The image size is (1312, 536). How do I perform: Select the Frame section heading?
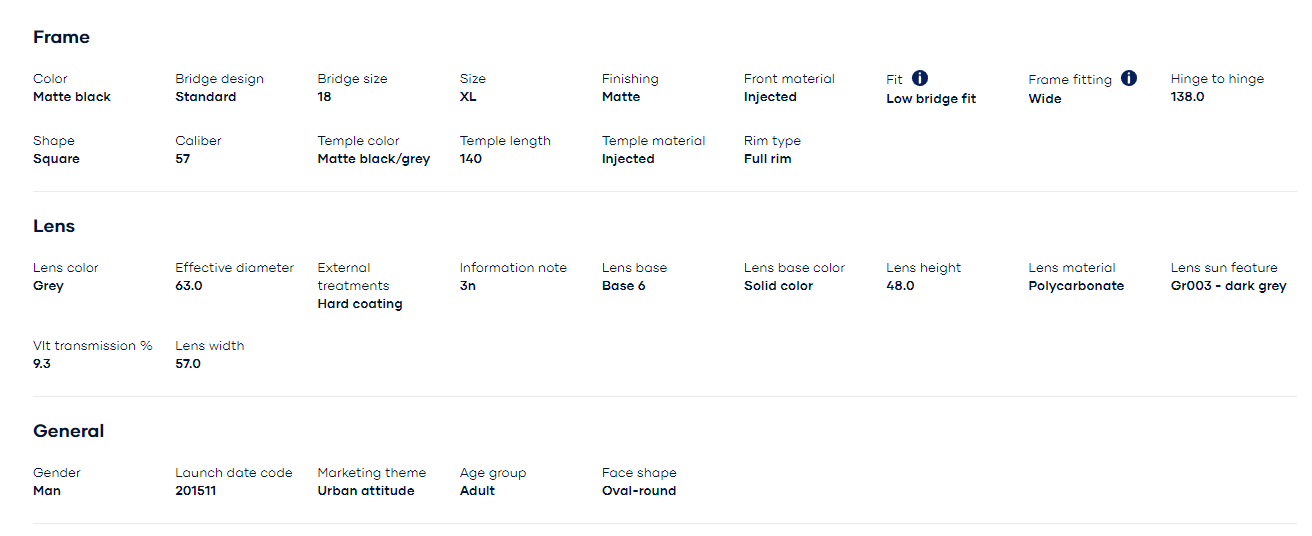click(61, 37)
